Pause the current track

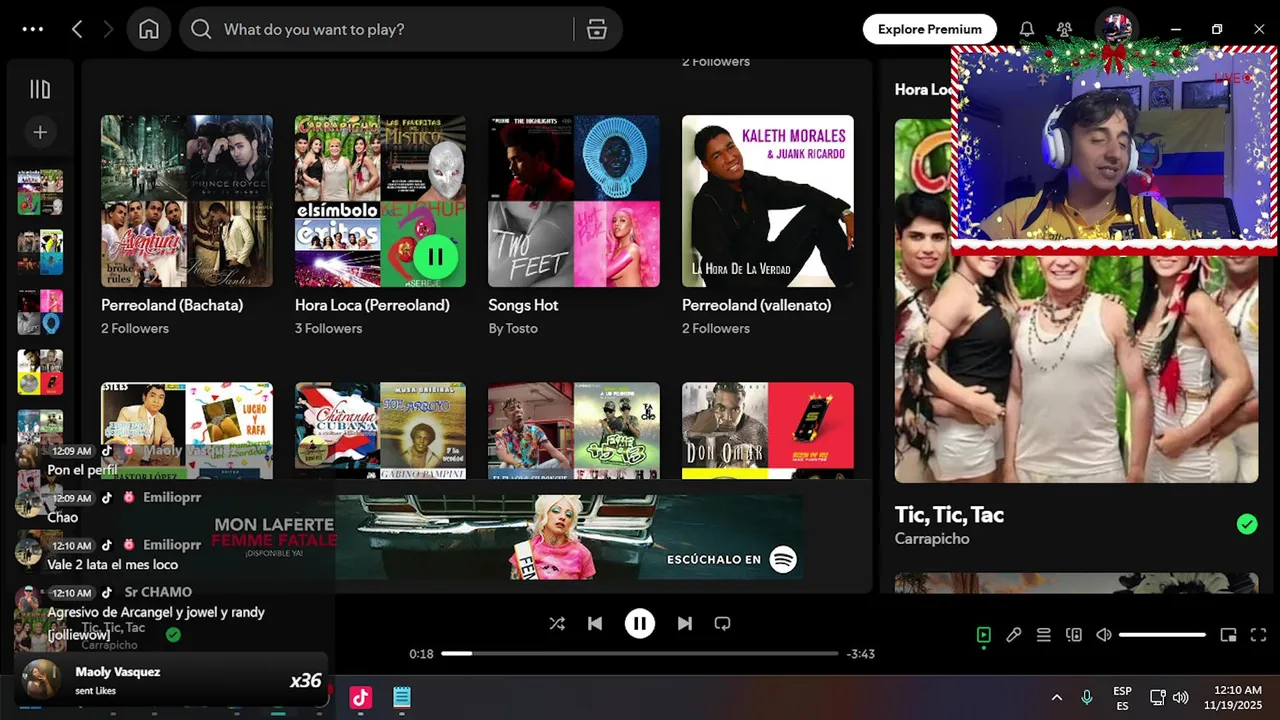(640, 623)
